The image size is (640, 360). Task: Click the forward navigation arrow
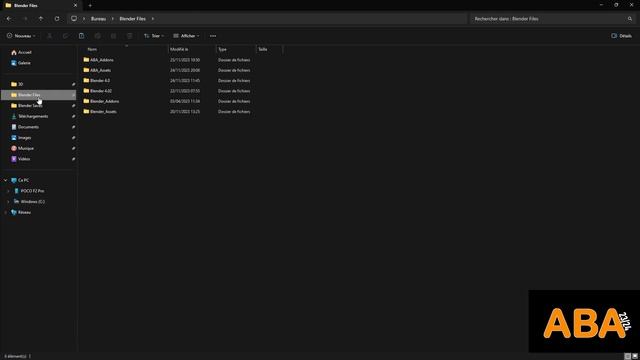click(25, 19)
